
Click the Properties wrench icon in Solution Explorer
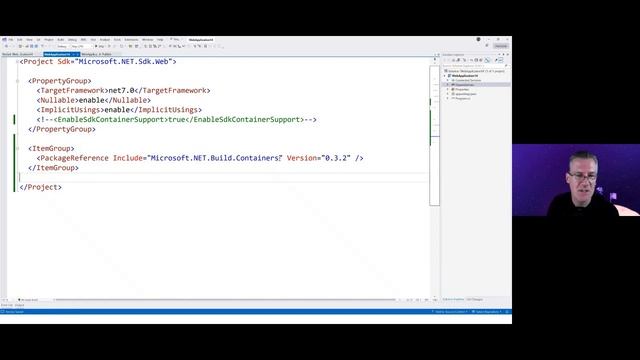[x=496, y=60]
